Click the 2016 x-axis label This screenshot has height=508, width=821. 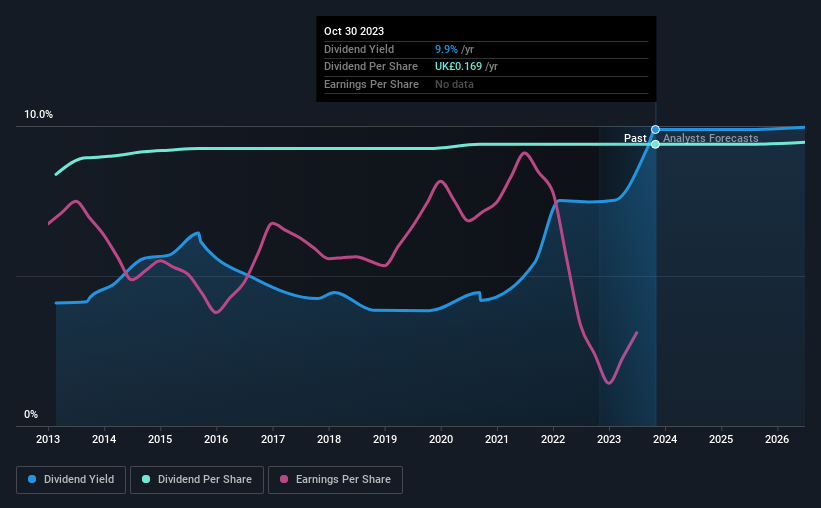click(216, 439)
